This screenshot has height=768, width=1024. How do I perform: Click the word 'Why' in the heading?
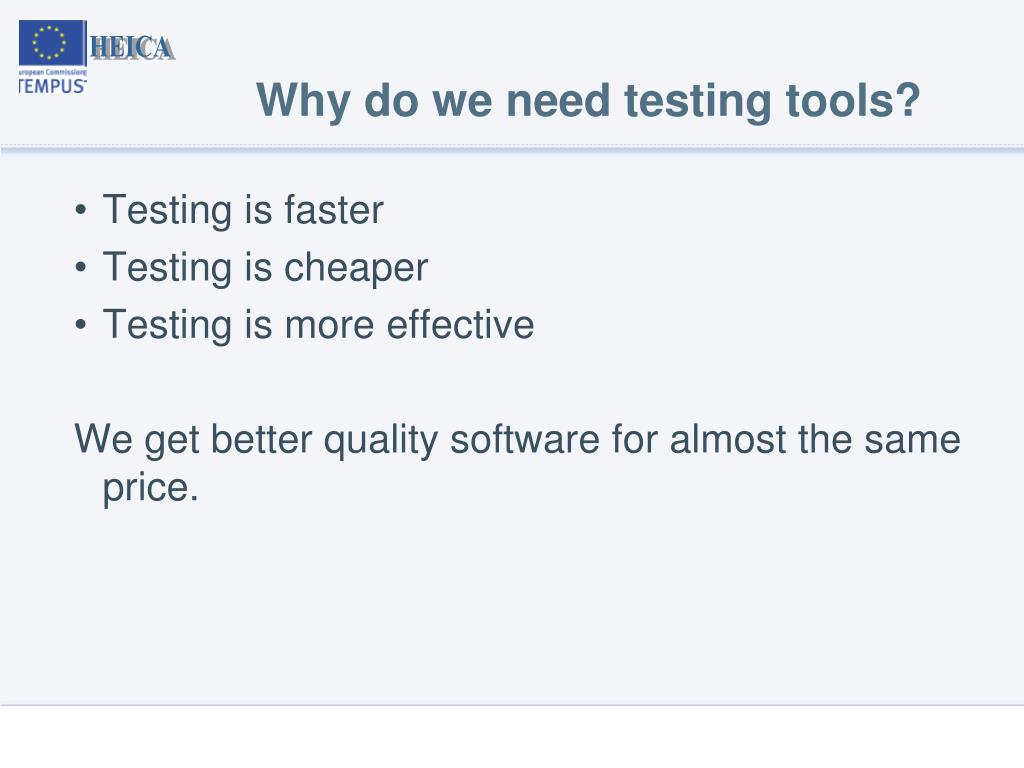(302, 102)
